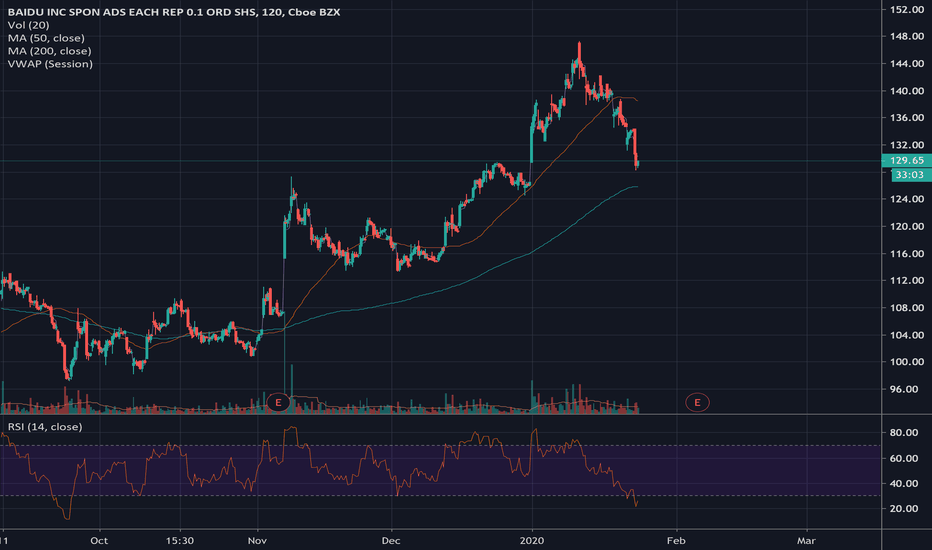Screen dimensions: 932x550
Task: Select the RSI (14, close) indicator legend
Action: tap(45, 427)
